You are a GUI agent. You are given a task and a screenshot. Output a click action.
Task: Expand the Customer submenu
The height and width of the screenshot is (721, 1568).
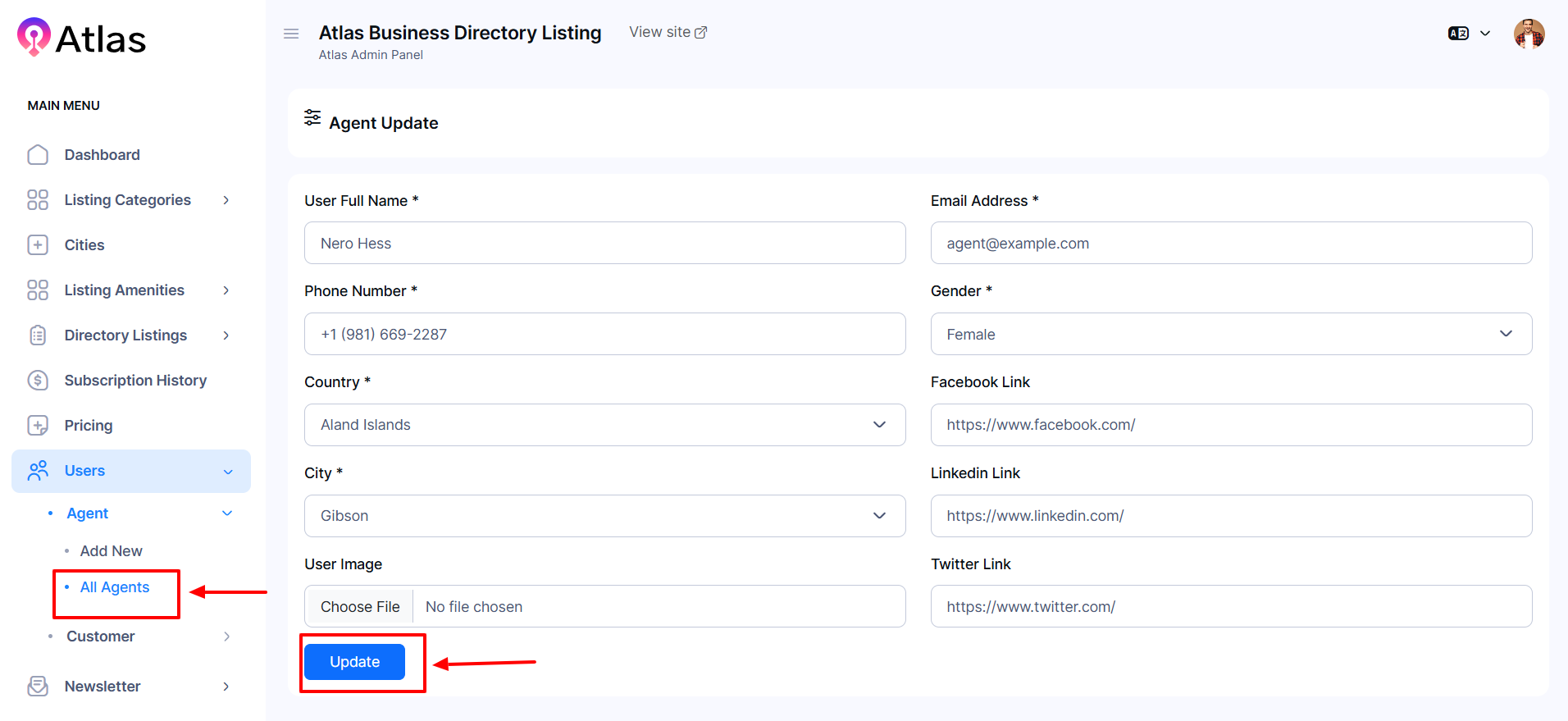point(226,637)
